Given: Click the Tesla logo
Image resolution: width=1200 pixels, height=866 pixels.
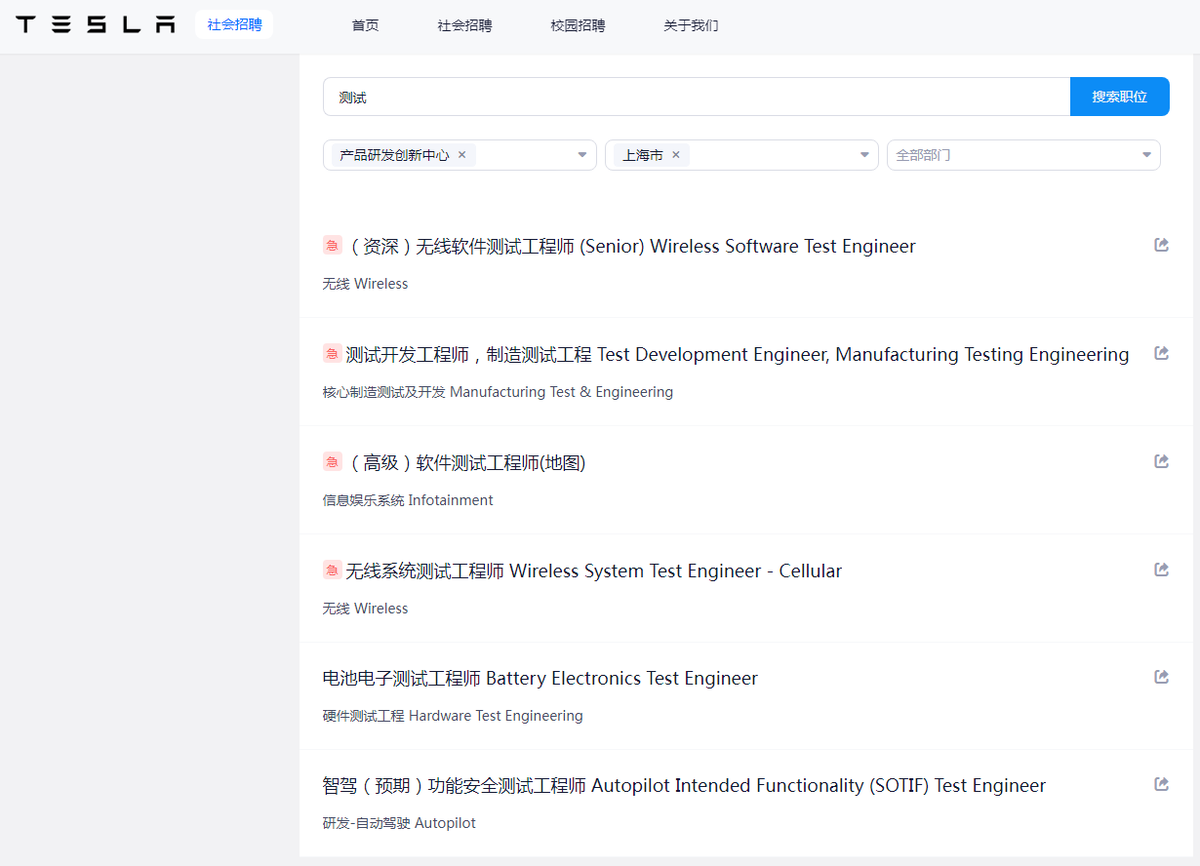Looking at the screenshot, I should pos(95,25).
